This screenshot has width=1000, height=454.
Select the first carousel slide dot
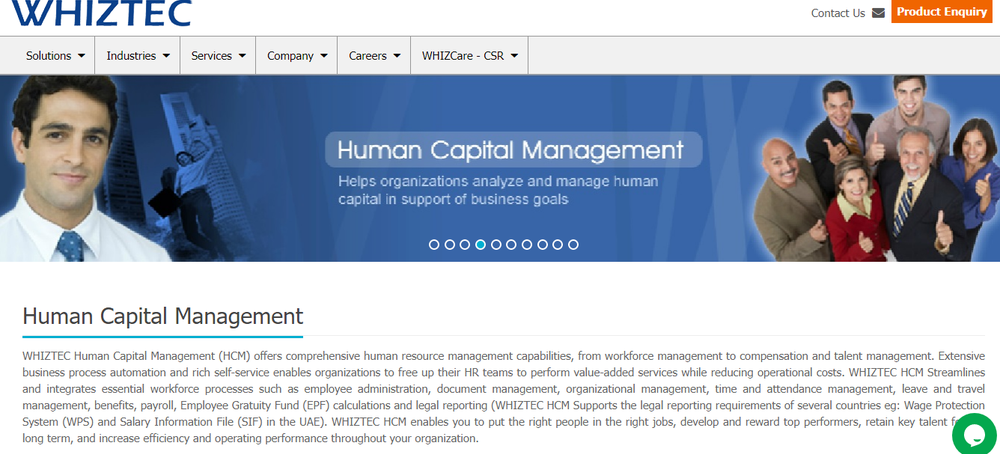tap(434, 244)
